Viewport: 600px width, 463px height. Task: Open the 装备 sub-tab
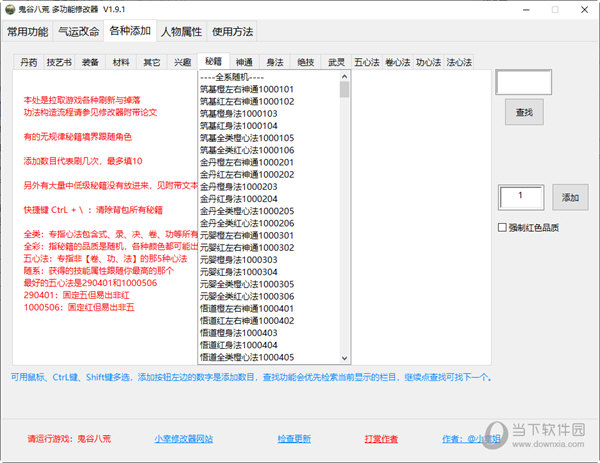point(90,62)
